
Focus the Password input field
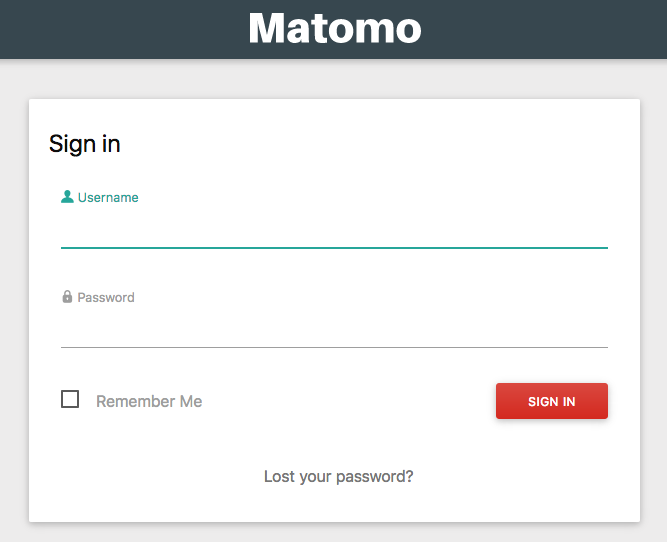(334, 329)
